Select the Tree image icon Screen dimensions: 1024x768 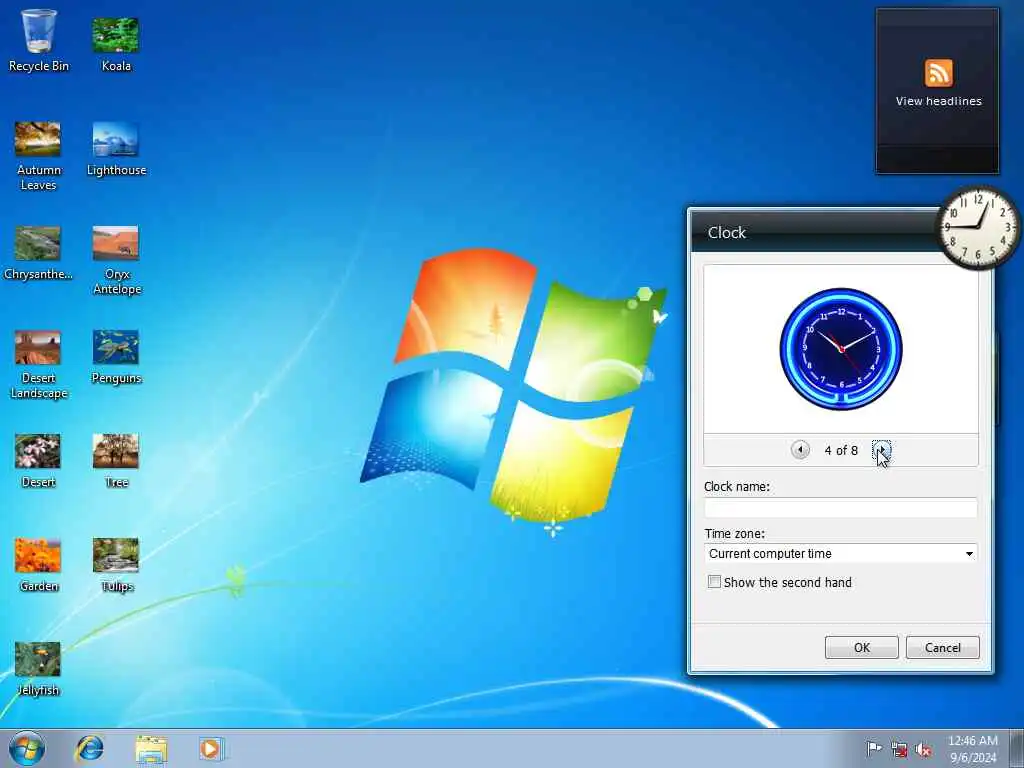pyautogui.click(x=116, y=460)
